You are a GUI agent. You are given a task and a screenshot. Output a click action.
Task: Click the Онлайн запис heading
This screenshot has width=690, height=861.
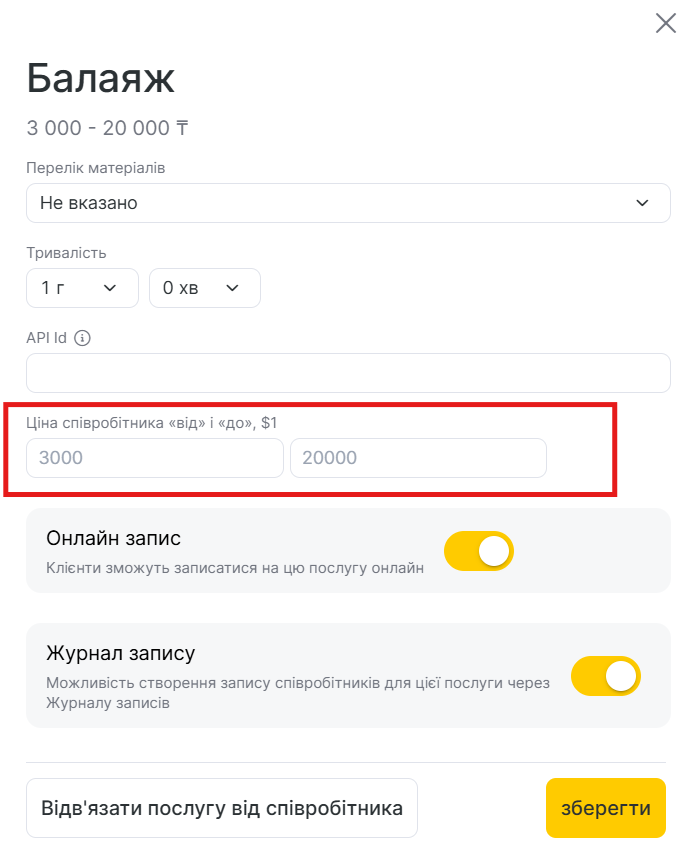click(x=113, y=538)
